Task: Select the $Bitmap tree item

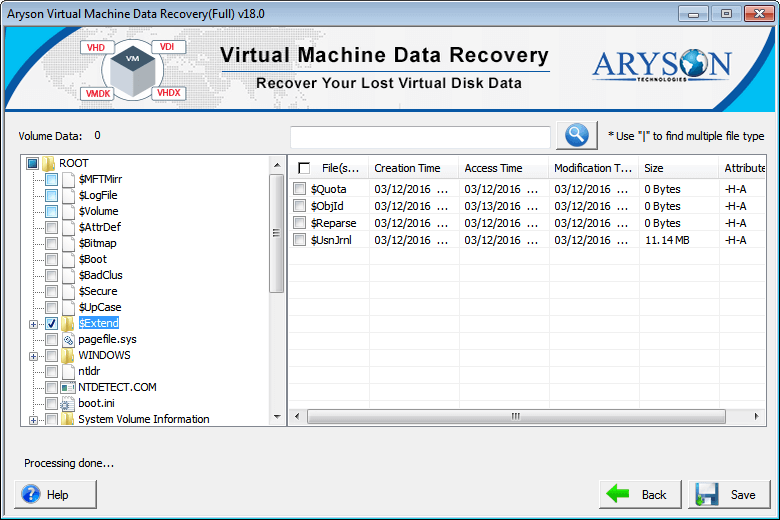Action: (x=98, y=243)
